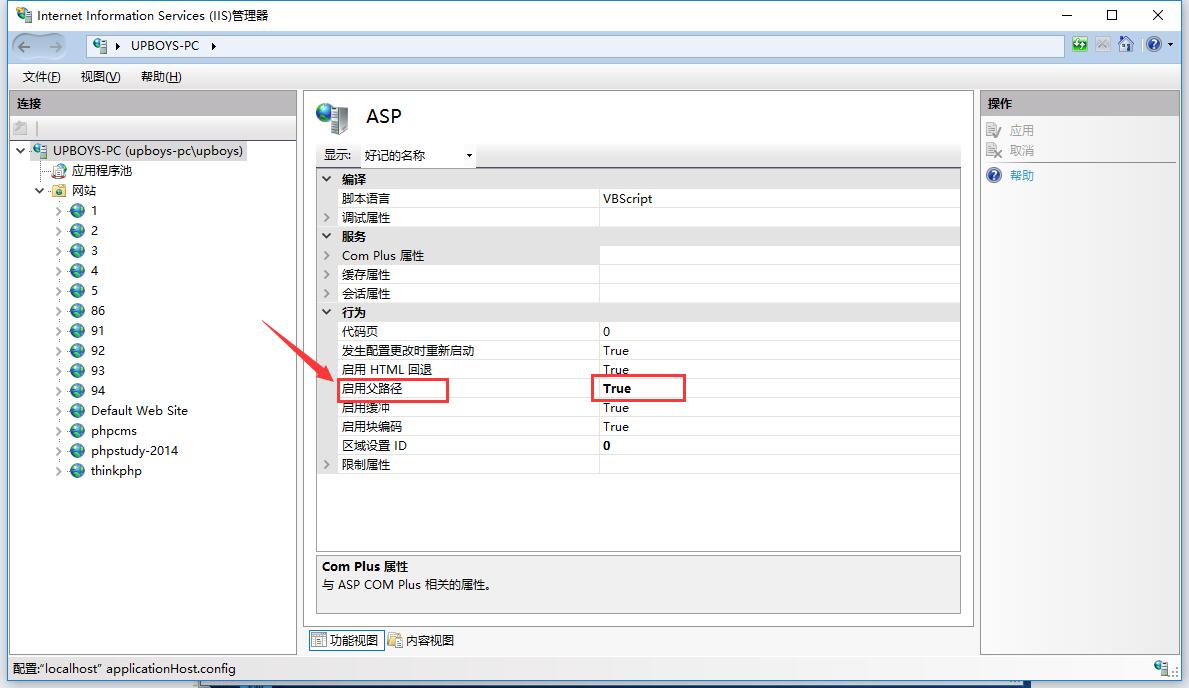Screen dimensions: 1189x688
Task: Click the server icon in address bar
Action: click(x=99, y=46)
